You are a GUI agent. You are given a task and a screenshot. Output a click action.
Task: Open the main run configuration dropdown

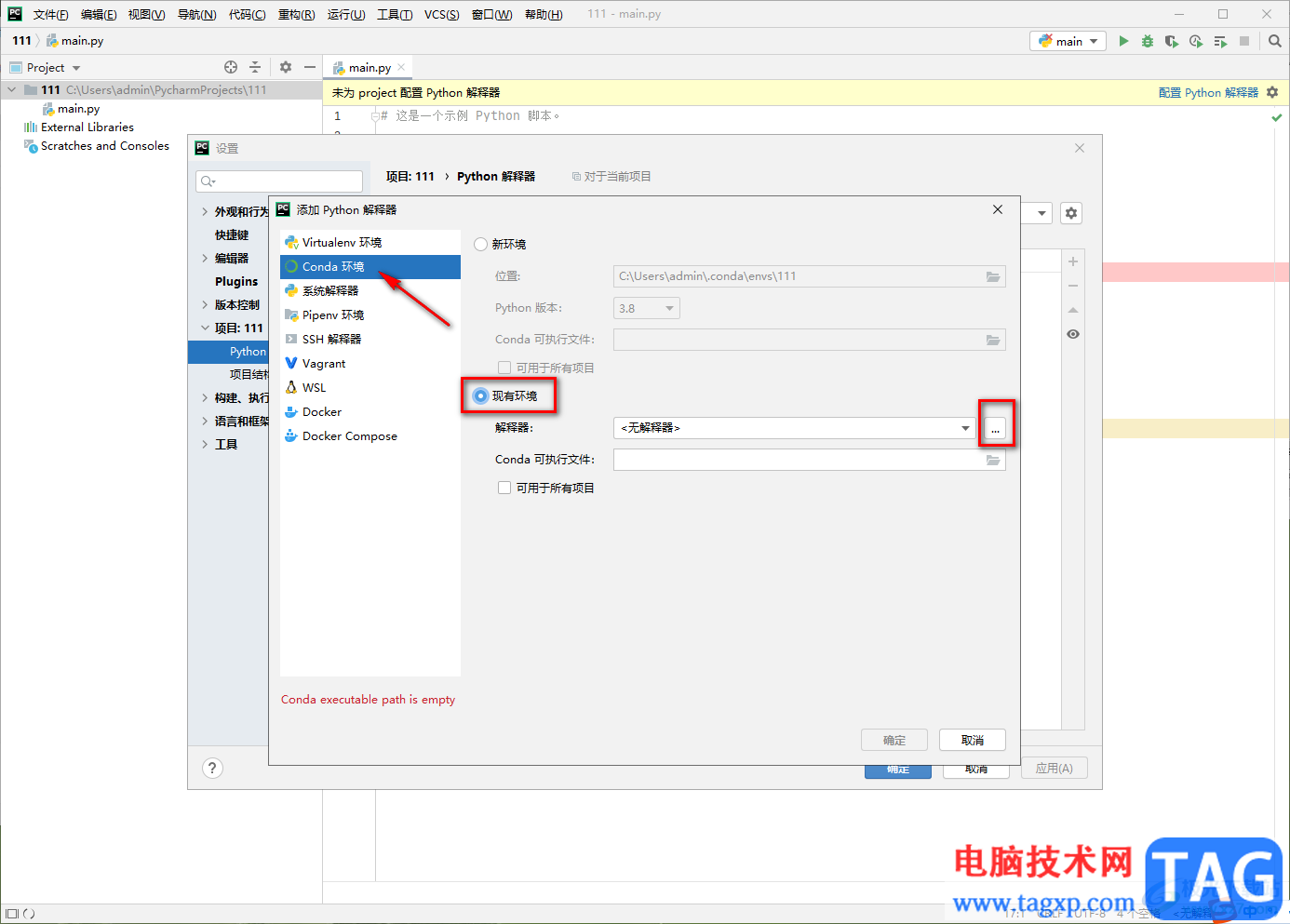1068,41
